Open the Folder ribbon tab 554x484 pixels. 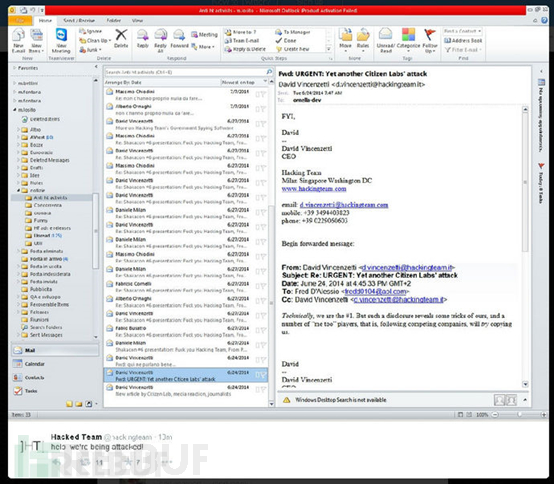click(x=113, y=21)
